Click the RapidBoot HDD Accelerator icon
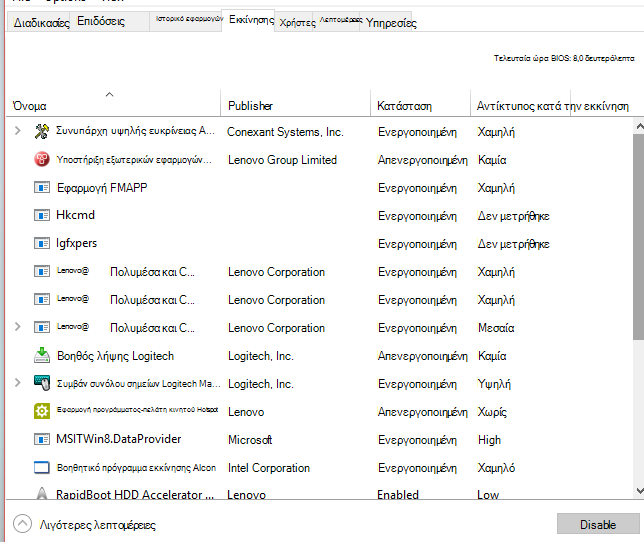644x542 pixels. pos(41,493)
